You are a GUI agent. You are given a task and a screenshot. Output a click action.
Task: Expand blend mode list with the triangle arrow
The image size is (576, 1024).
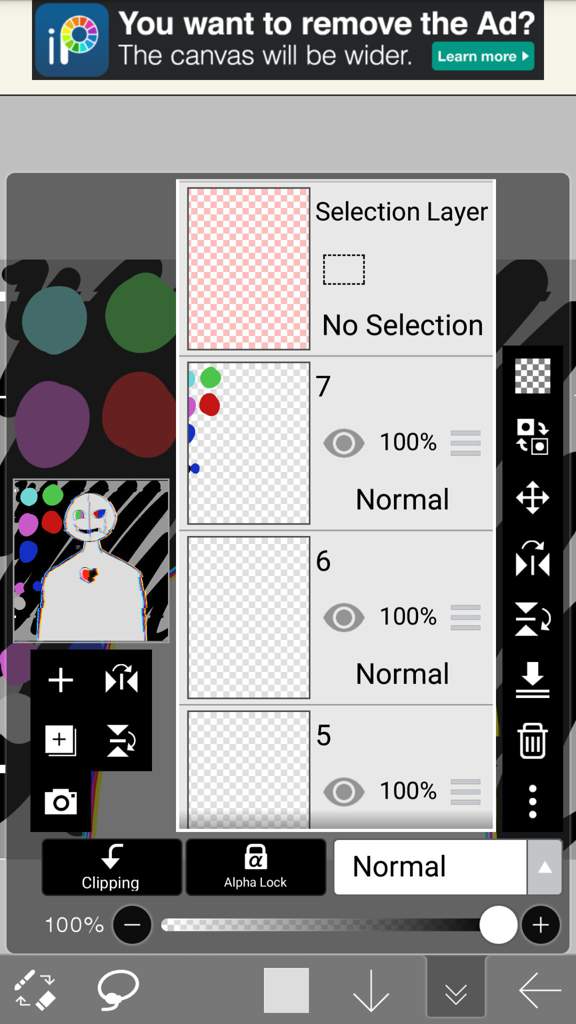(x=544, y=867)
